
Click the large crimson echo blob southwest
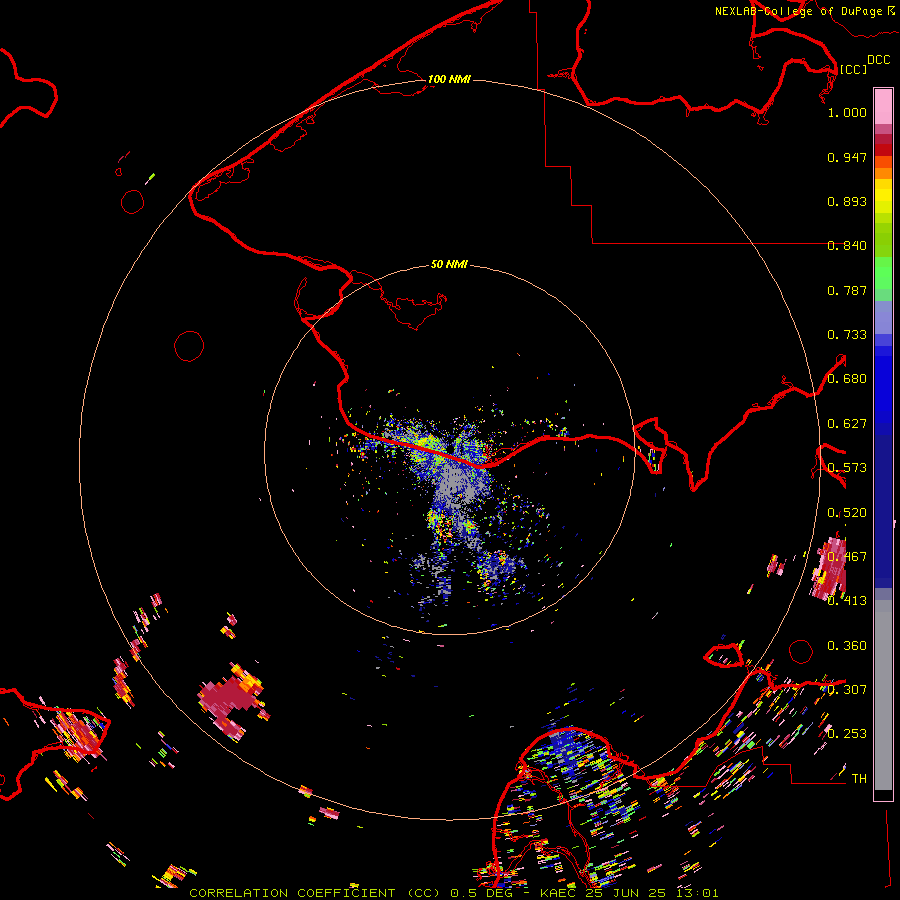coord(231,699)
